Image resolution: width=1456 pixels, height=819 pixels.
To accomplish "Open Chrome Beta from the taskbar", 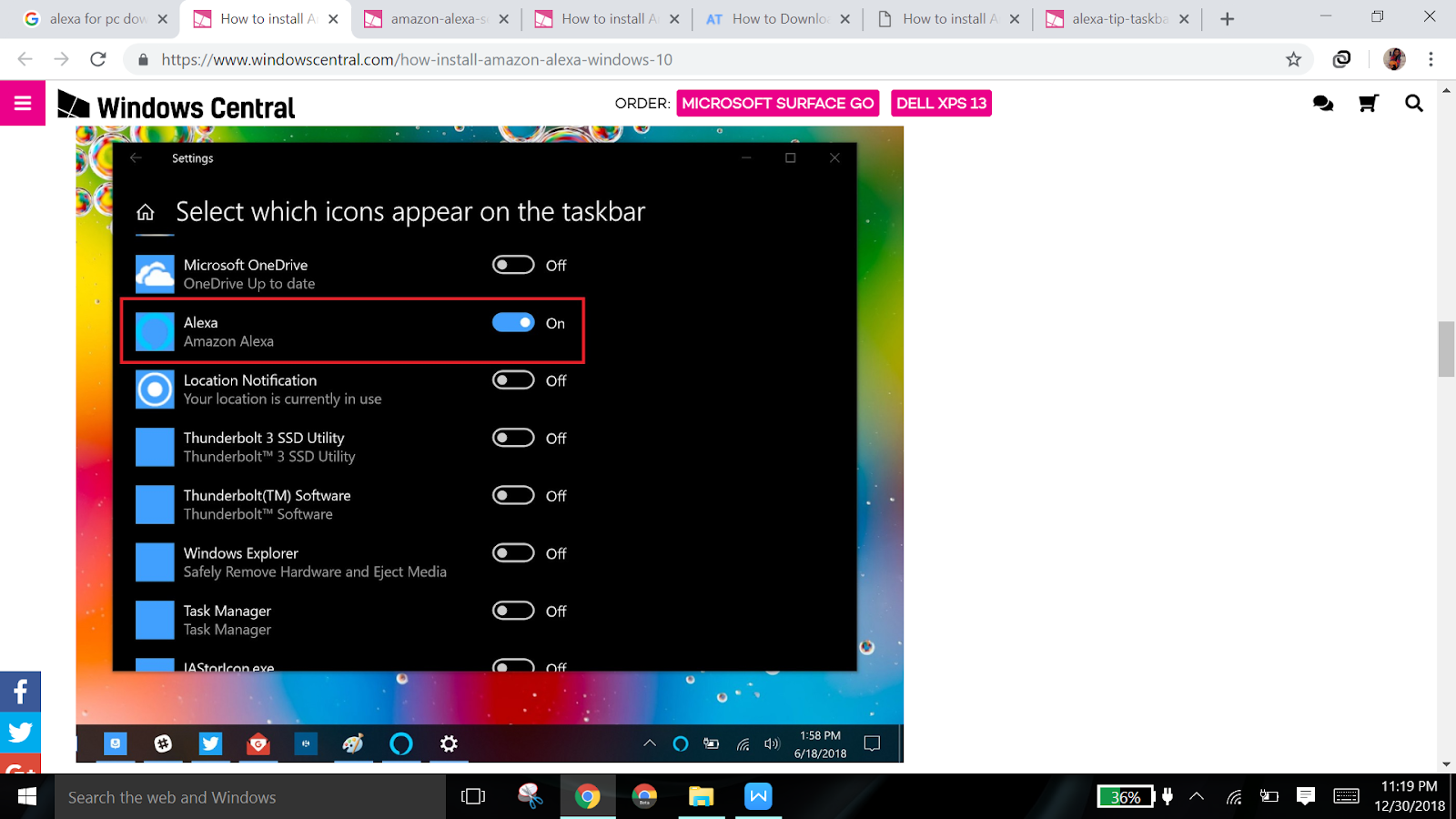I will (x=644, y=797).
